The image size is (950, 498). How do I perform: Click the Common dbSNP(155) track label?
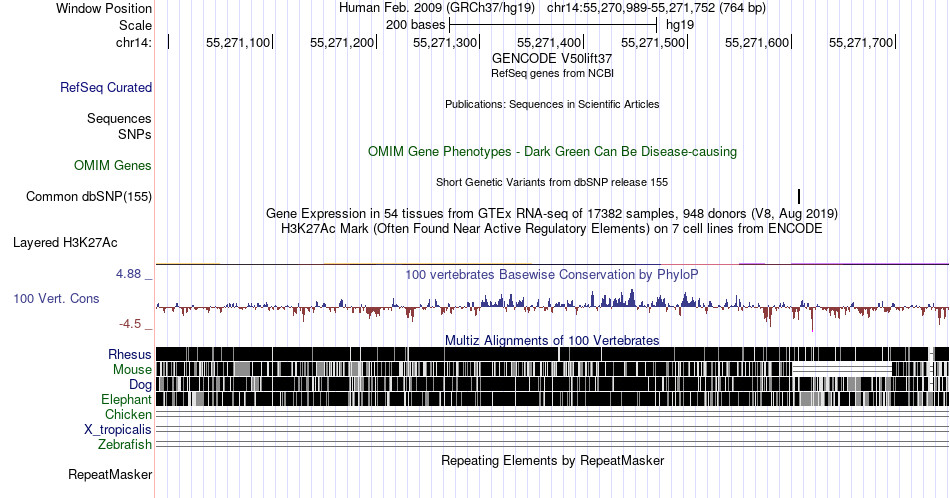tap(89, 196)
